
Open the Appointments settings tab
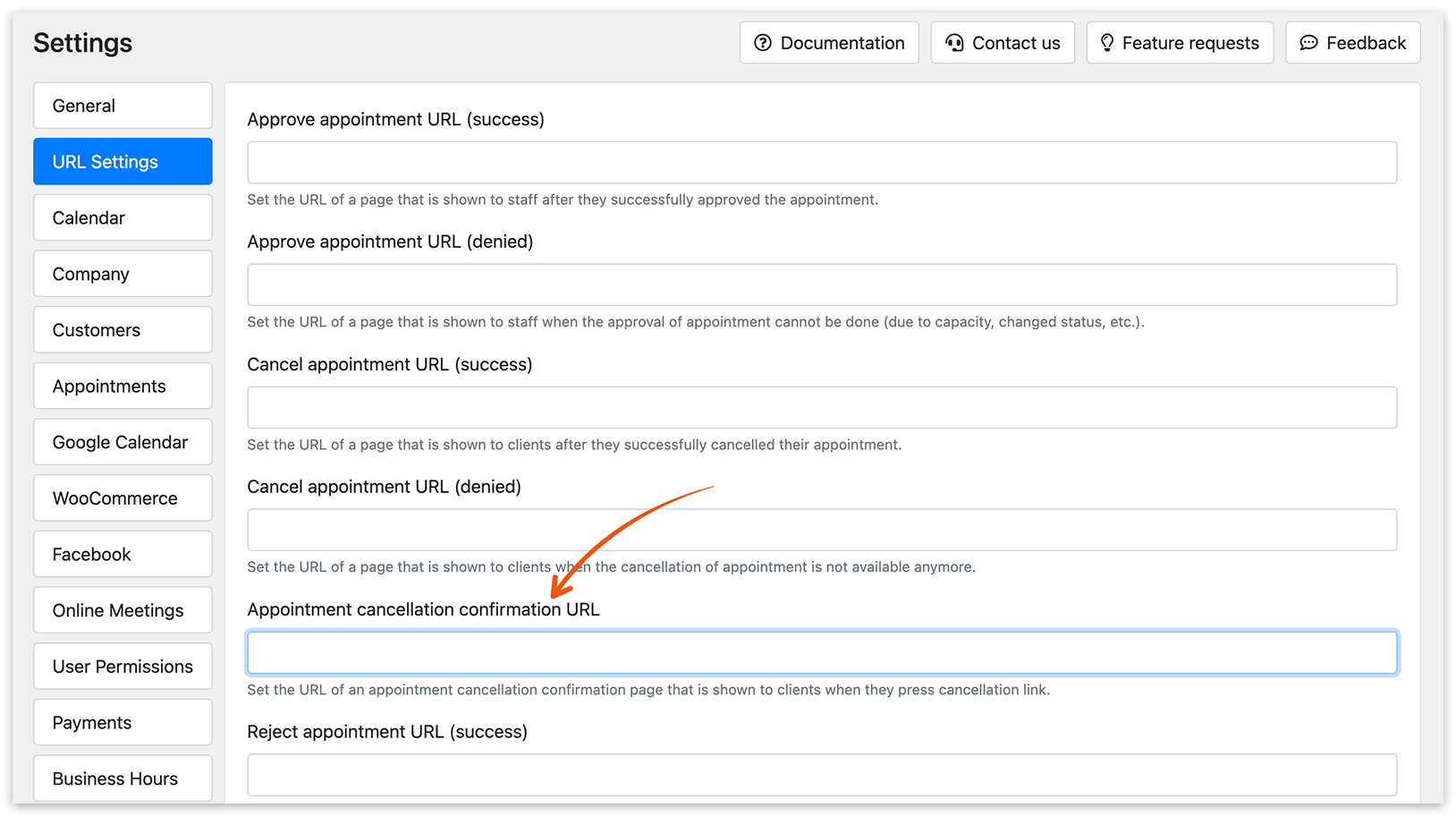tap(123, 387)
